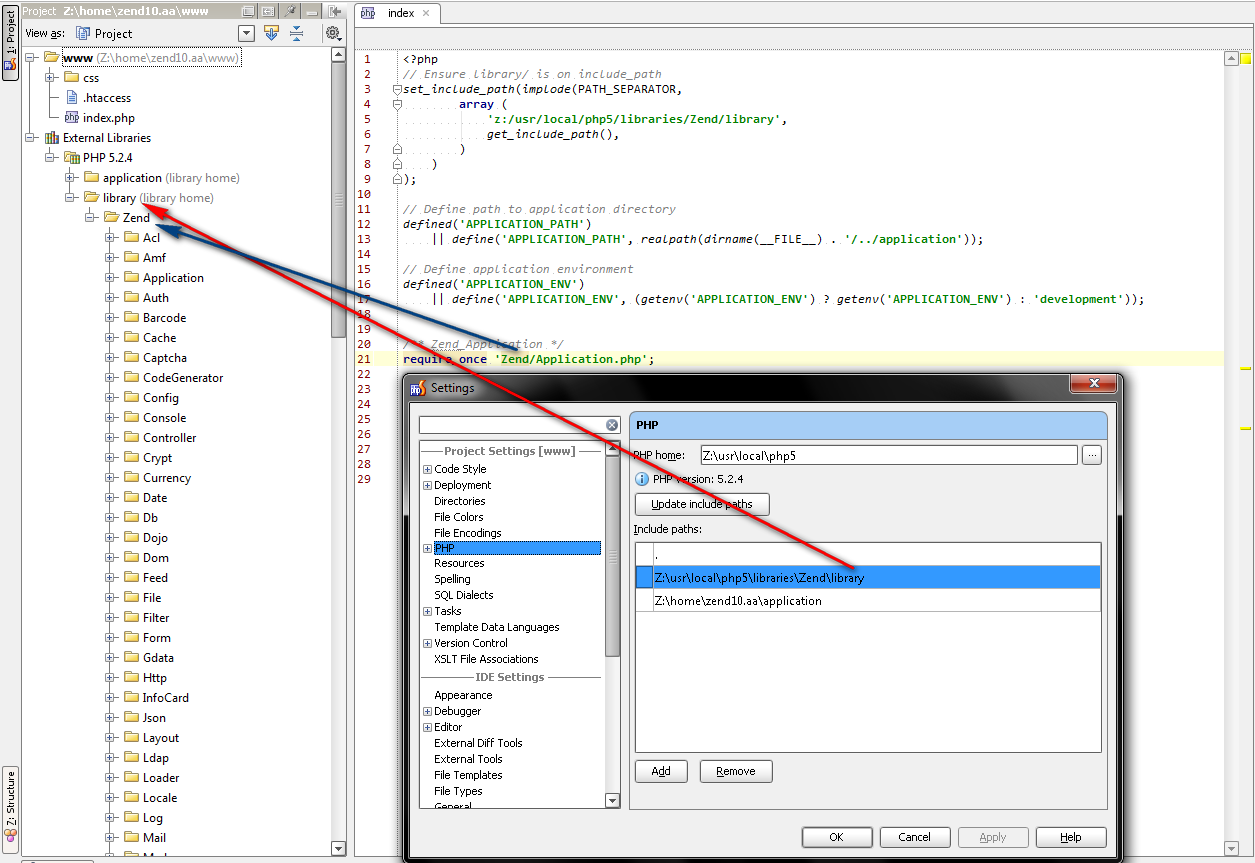The width and height of the screenshot is (1255, 863).
Task: Select the Captcha folder icon
Action: click(131, 358)
